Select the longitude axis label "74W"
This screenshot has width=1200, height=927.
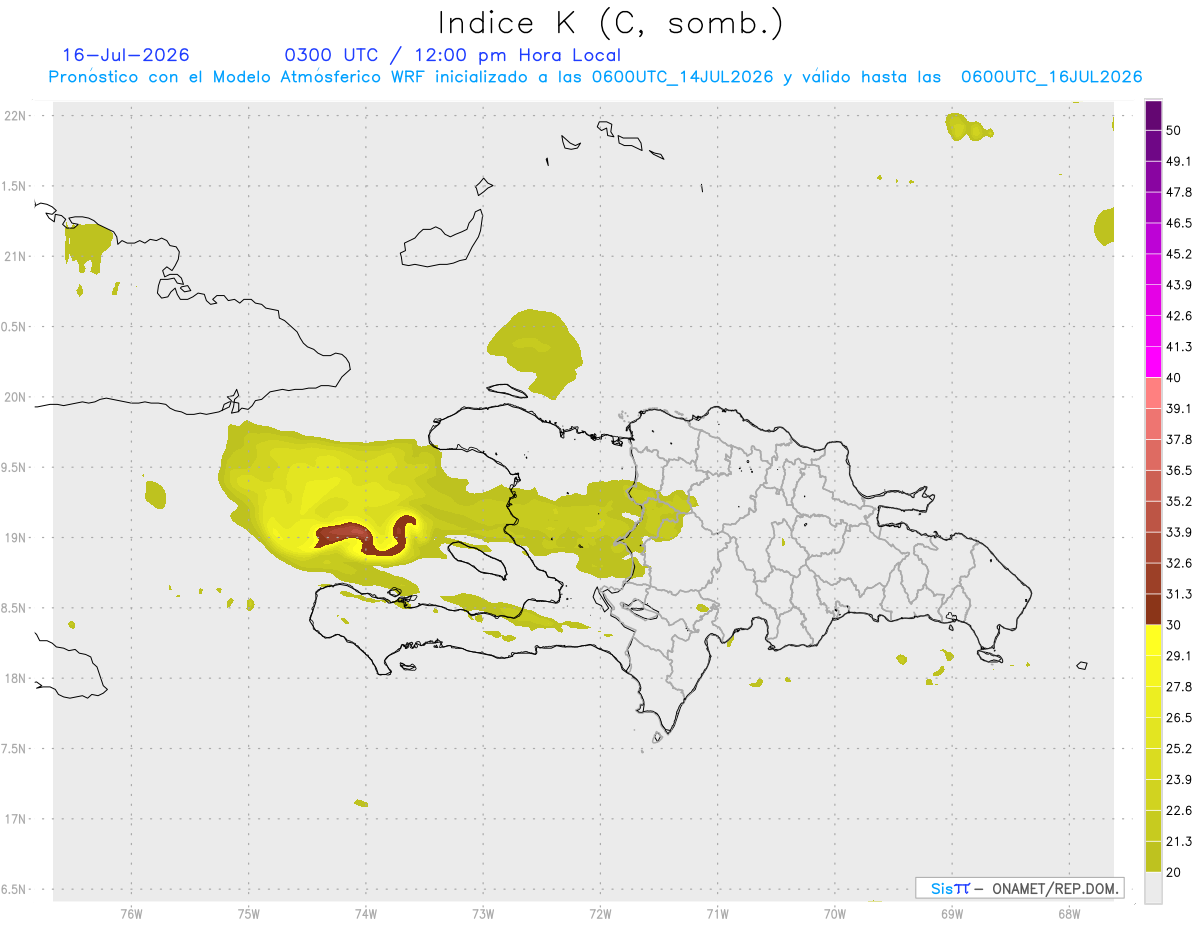coord(365,914)
